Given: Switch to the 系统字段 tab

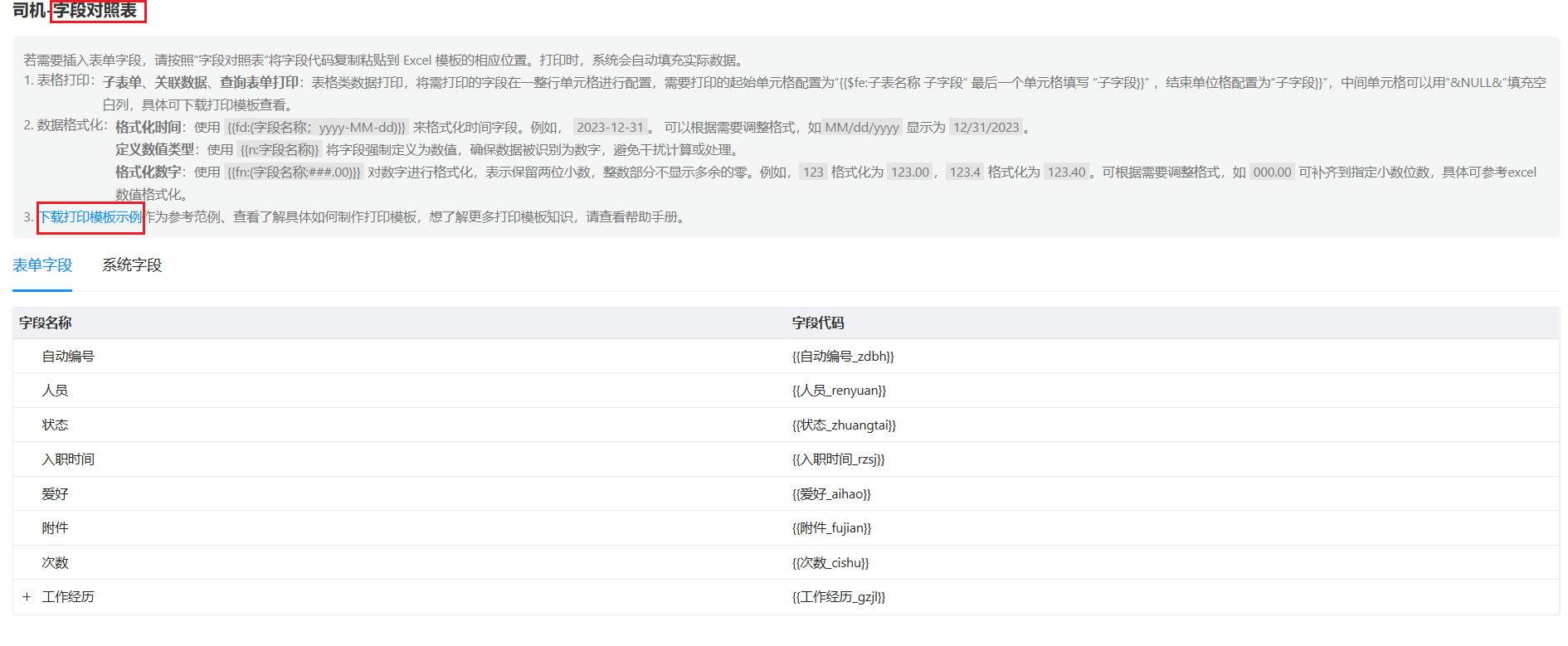Looking at the screenshot, I should point(132,265).
